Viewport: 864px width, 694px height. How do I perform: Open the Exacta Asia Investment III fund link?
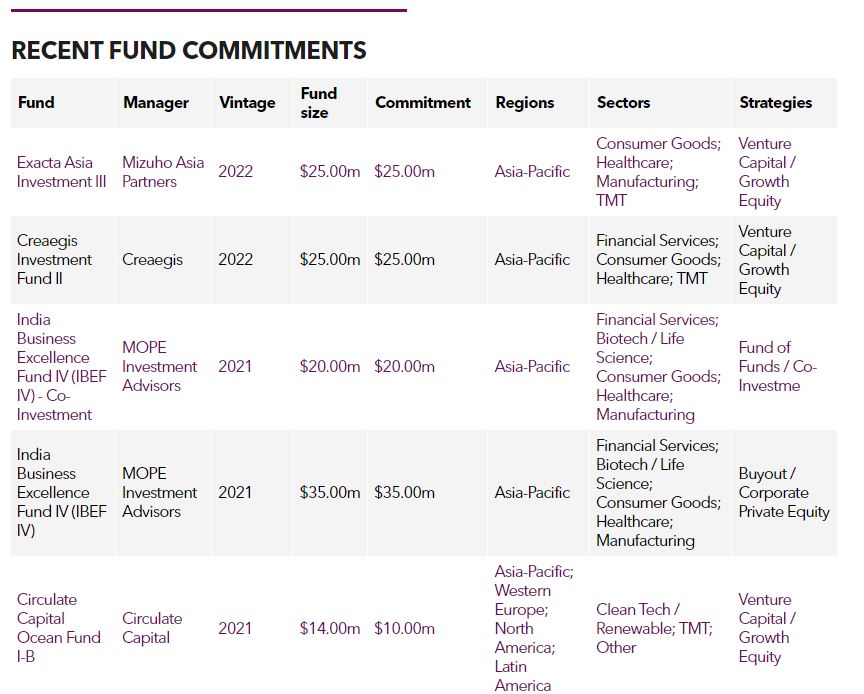[61, 172]
